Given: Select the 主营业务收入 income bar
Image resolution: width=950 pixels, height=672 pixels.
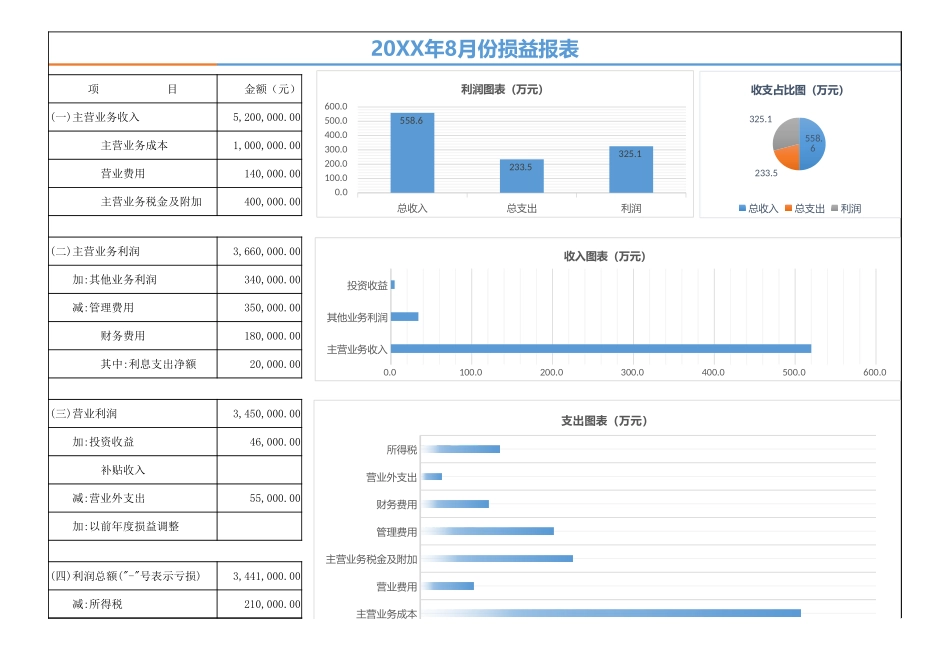Looking at the screenshot, I should click(x=601, y=348).
